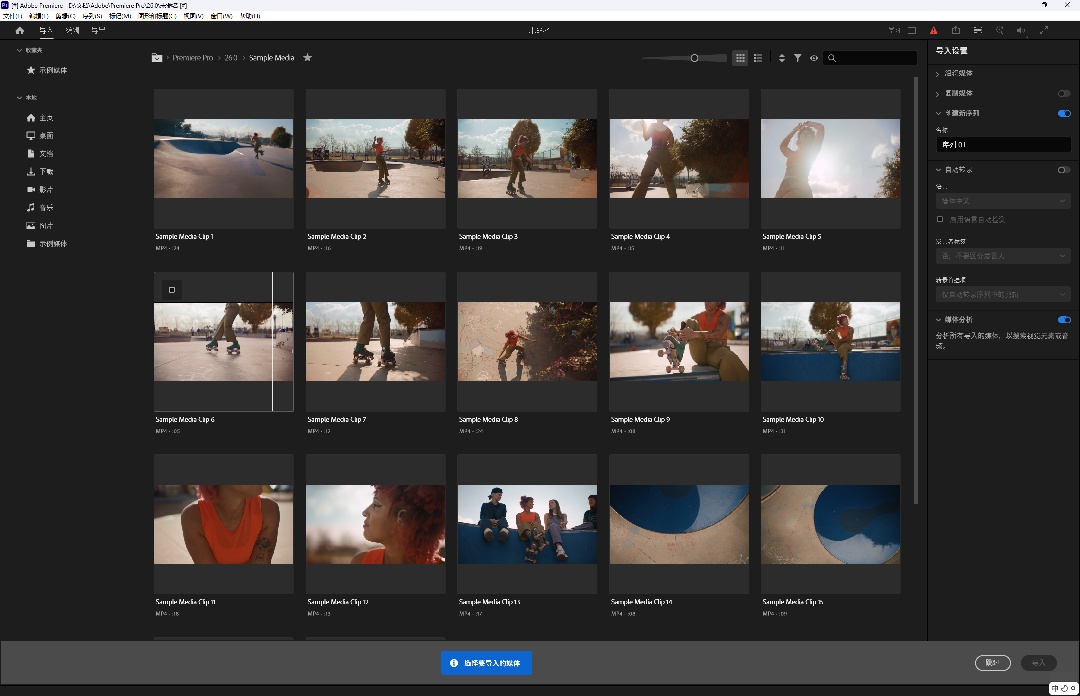Open the 序列 Sequence menu
1080x696 pixels.
tap(92, 16)
